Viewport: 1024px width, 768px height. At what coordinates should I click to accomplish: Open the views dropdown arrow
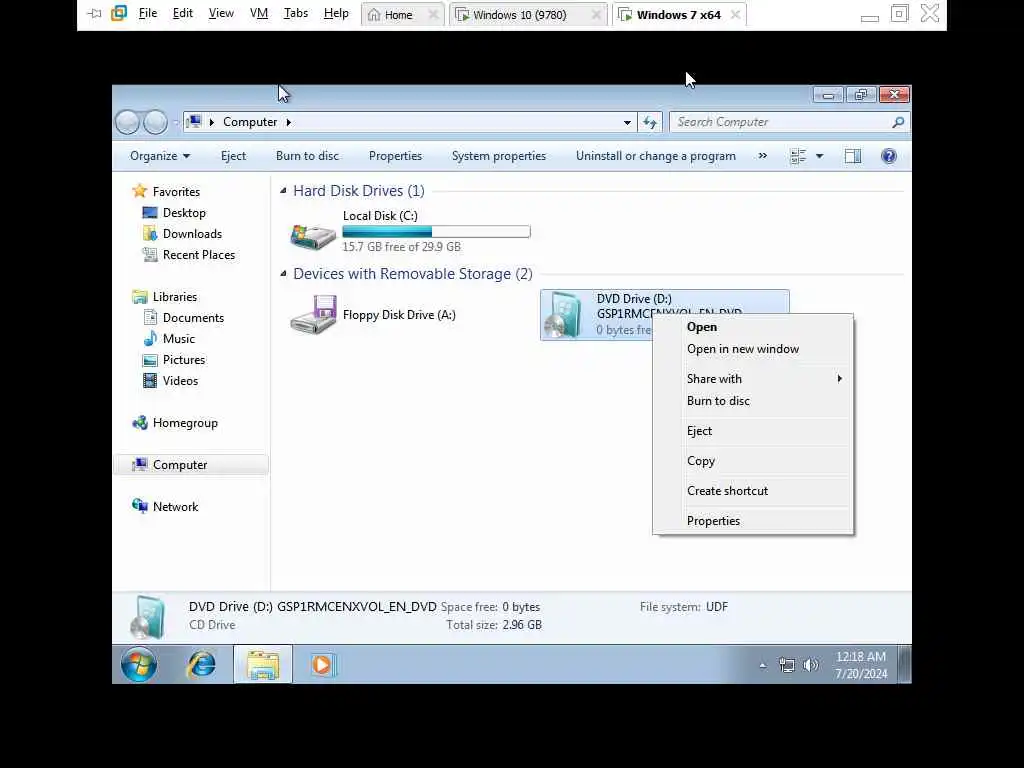click(x=820, y=156)
